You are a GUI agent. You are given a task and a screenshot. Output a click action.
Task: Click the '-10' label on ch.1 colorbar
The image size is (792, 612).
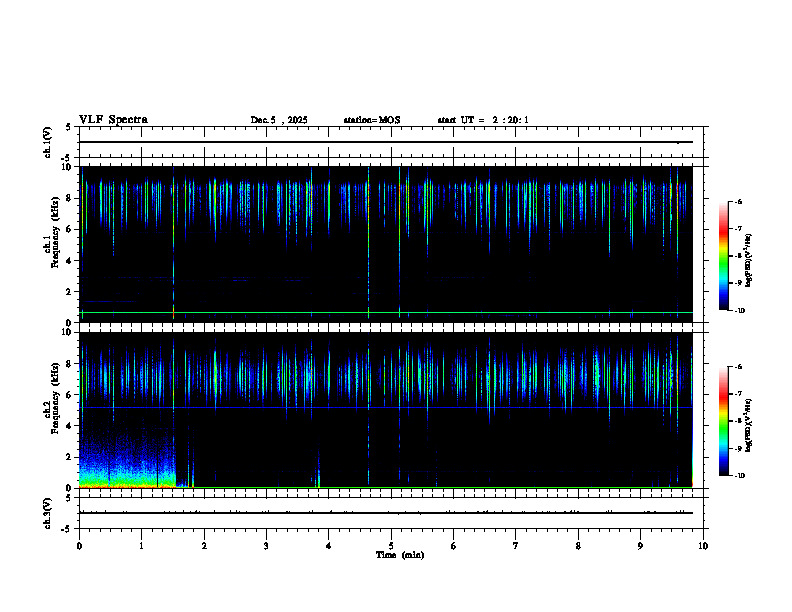(739, 311)
